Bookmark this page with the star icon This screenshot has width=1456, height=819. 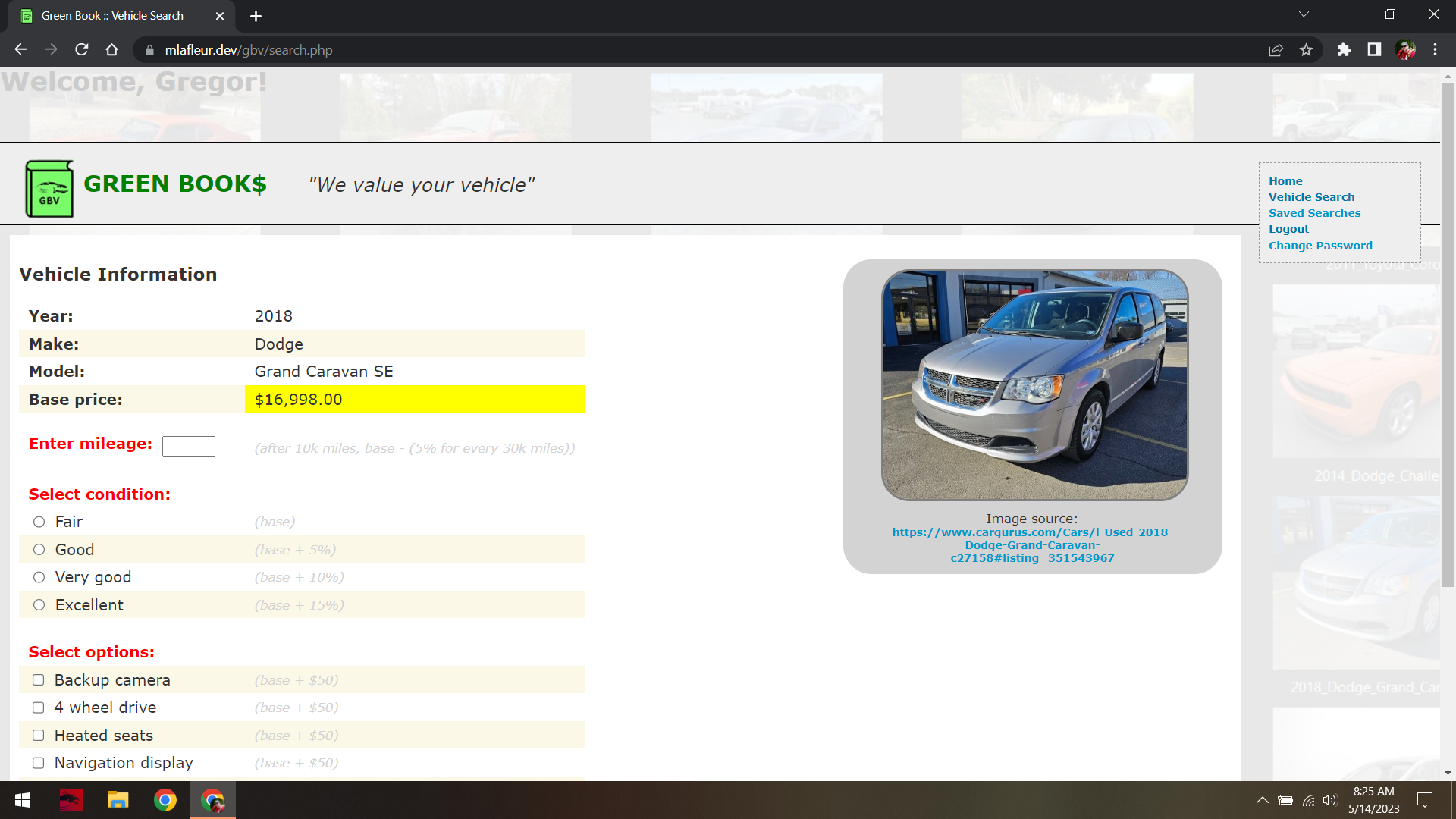[x=1306, y=50]
